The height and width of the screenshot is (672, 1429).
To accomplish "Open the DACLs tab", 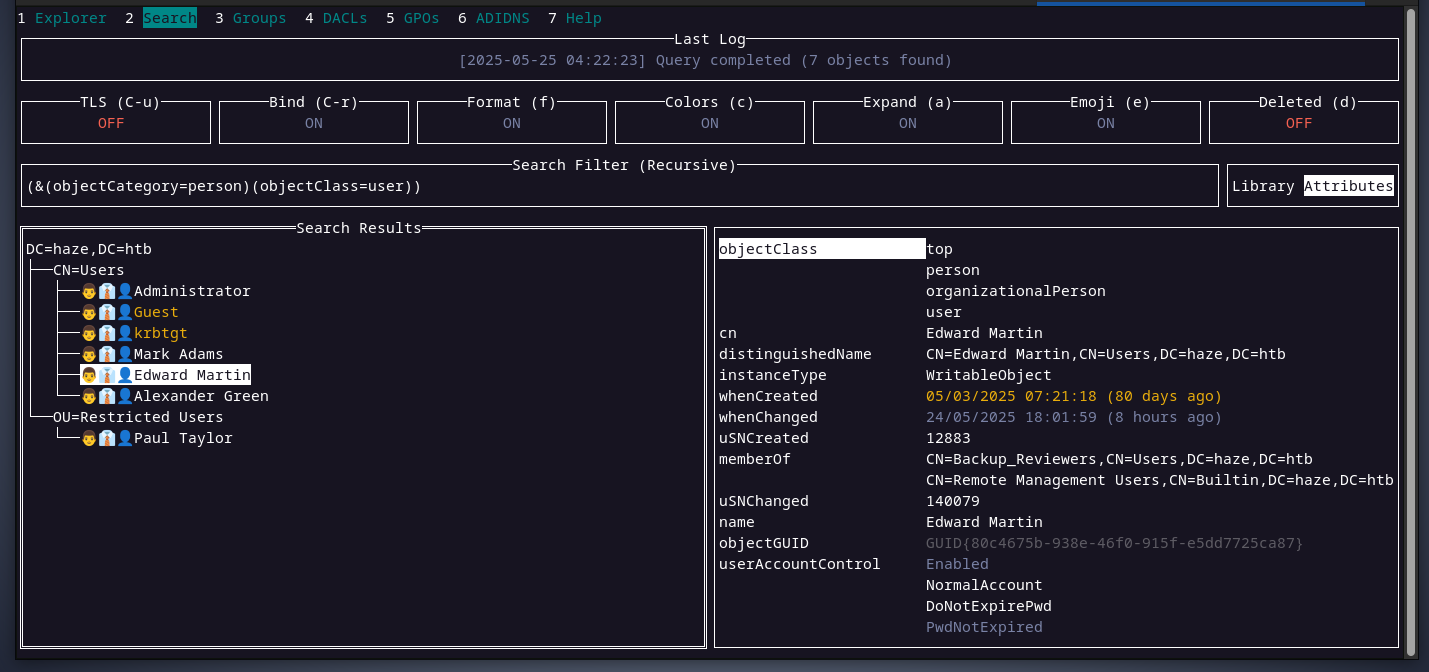I will tap(346, 18).
